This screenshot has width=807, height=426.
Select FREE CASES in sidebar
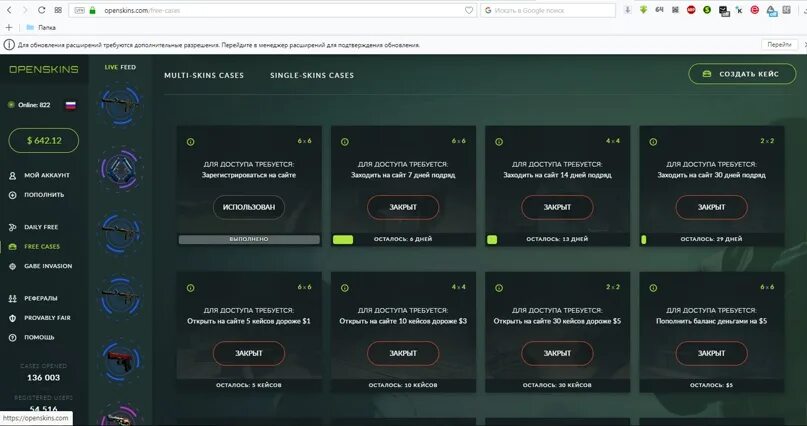point(34,247)
